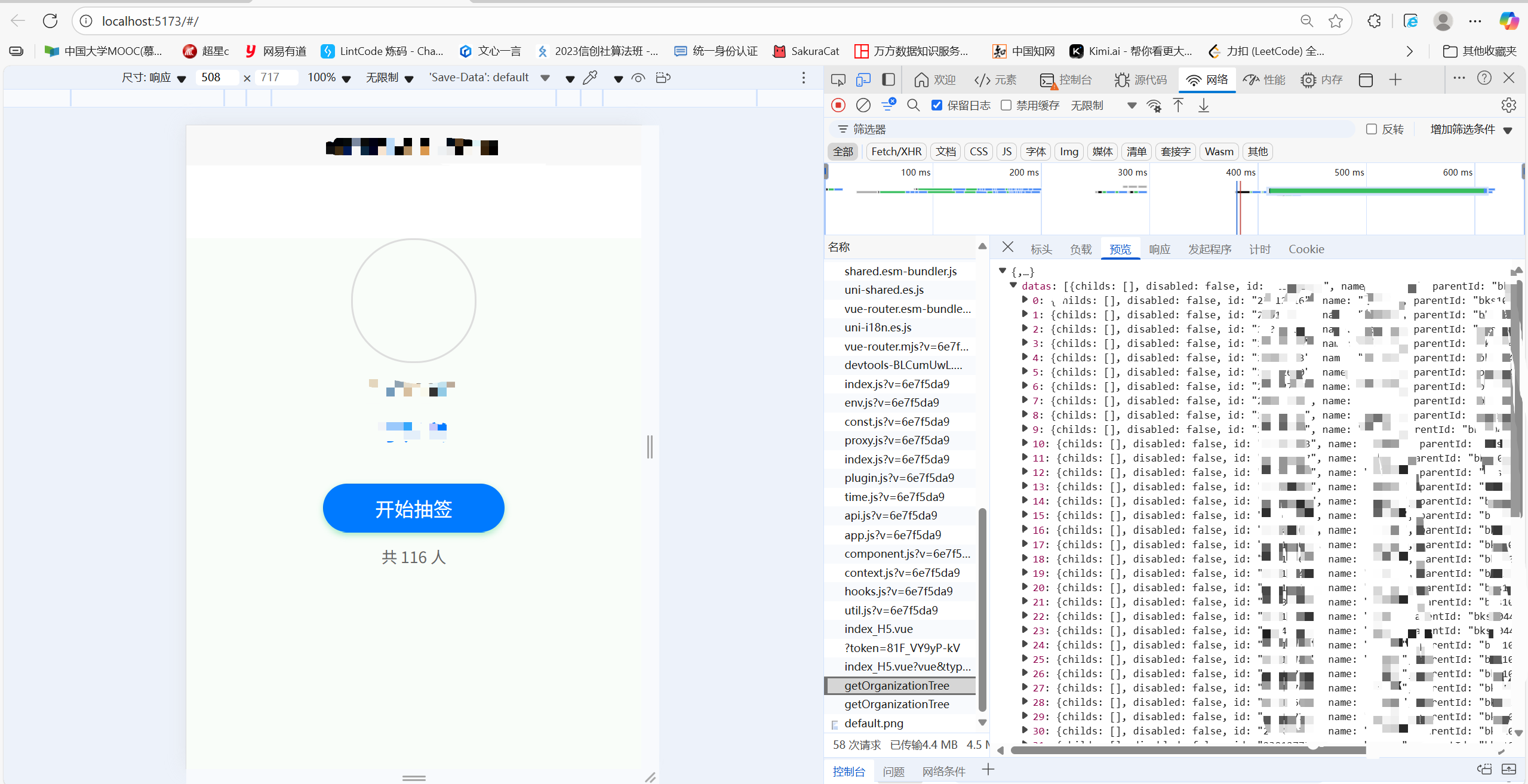Click the inspect element picker icon
This screenshot has height=784, width=1528.
838,79
